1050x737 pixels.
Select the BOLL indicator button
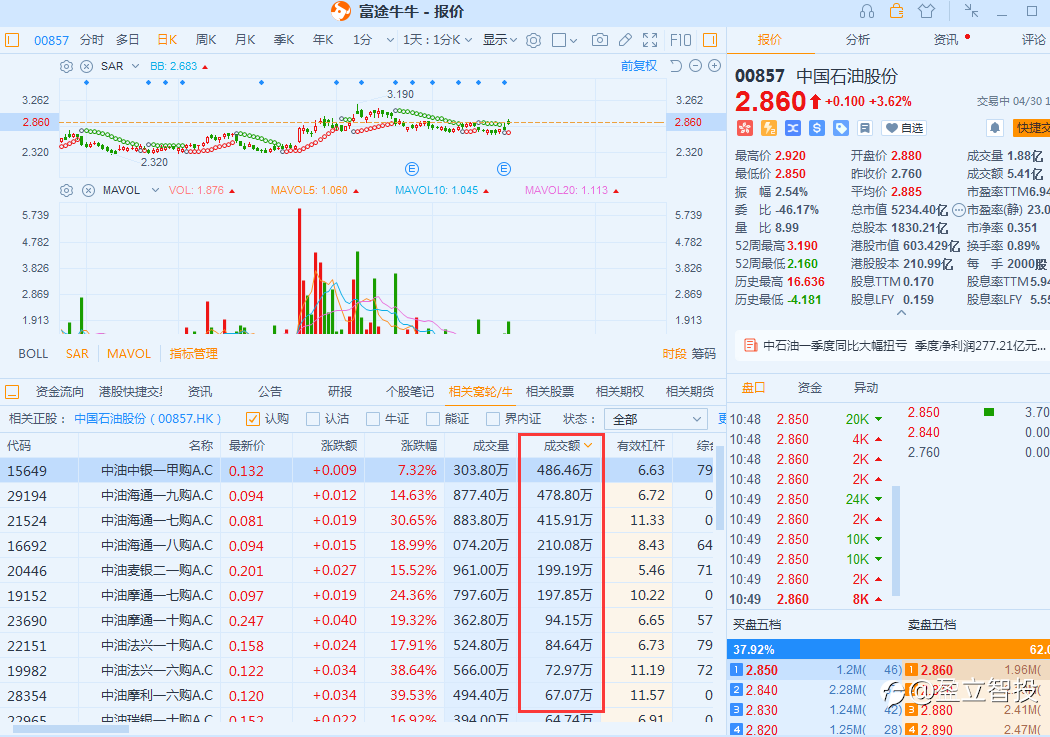click(x=33, y=353)
